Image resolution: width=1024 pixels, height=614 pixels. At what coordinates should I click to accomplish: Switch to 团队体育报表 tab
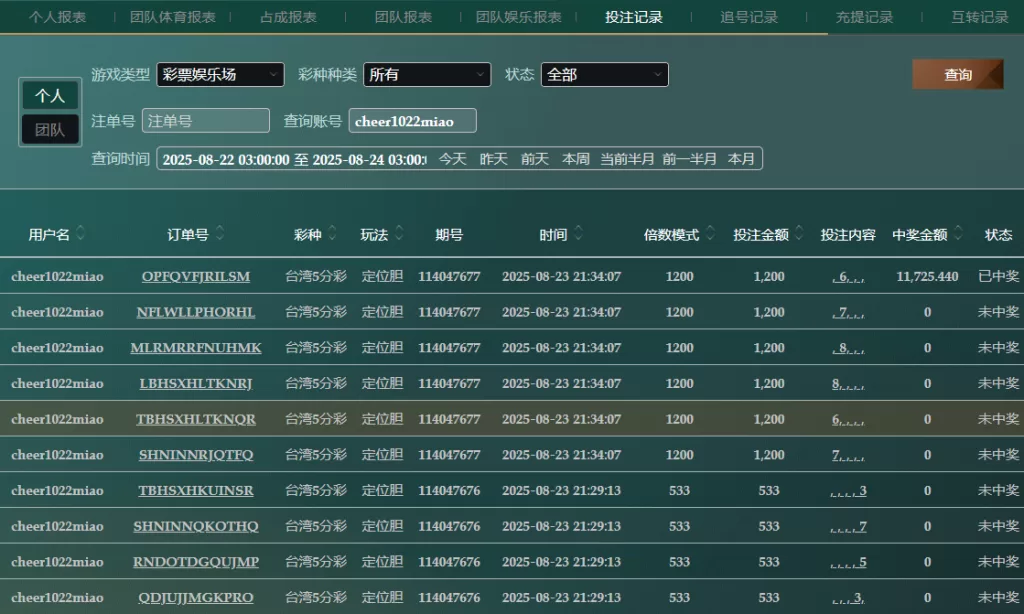click(x=172, y=17)
